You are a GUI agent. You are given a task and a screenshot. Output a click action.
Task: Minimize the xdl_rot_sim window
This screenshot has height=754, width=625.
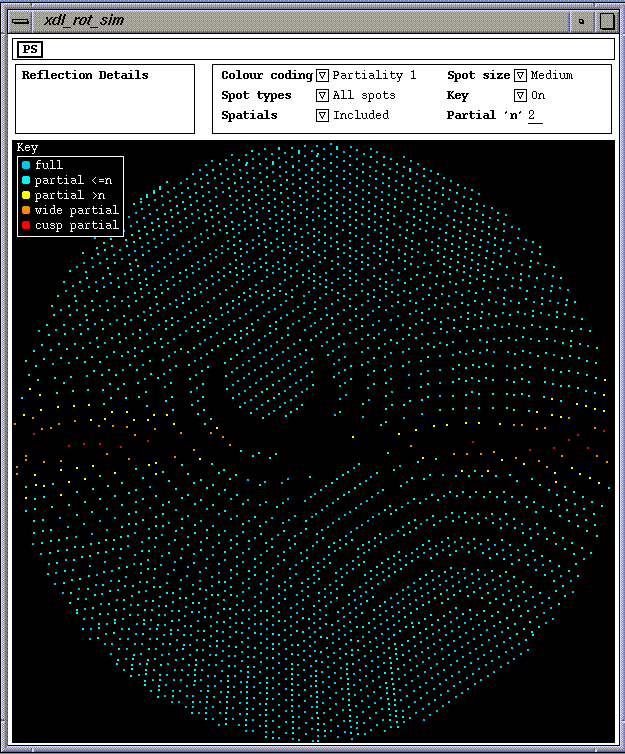[x=581, y=20]
